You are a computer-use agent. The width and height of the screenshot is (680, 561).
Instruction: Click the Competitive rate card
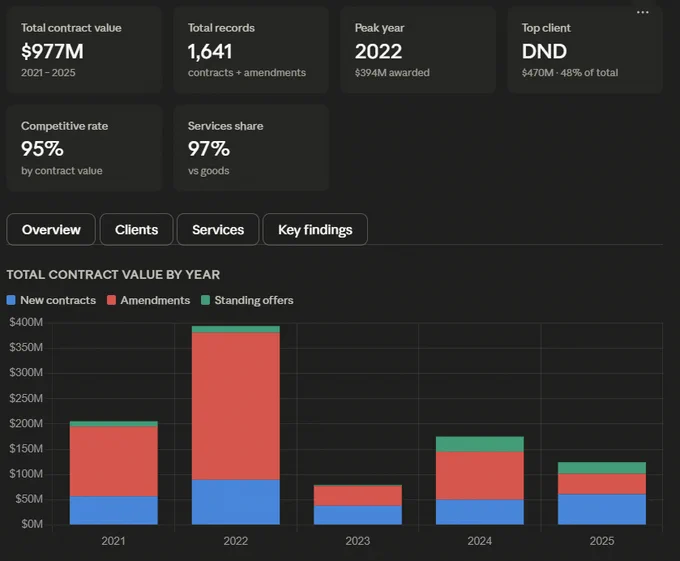coord(84,148)
